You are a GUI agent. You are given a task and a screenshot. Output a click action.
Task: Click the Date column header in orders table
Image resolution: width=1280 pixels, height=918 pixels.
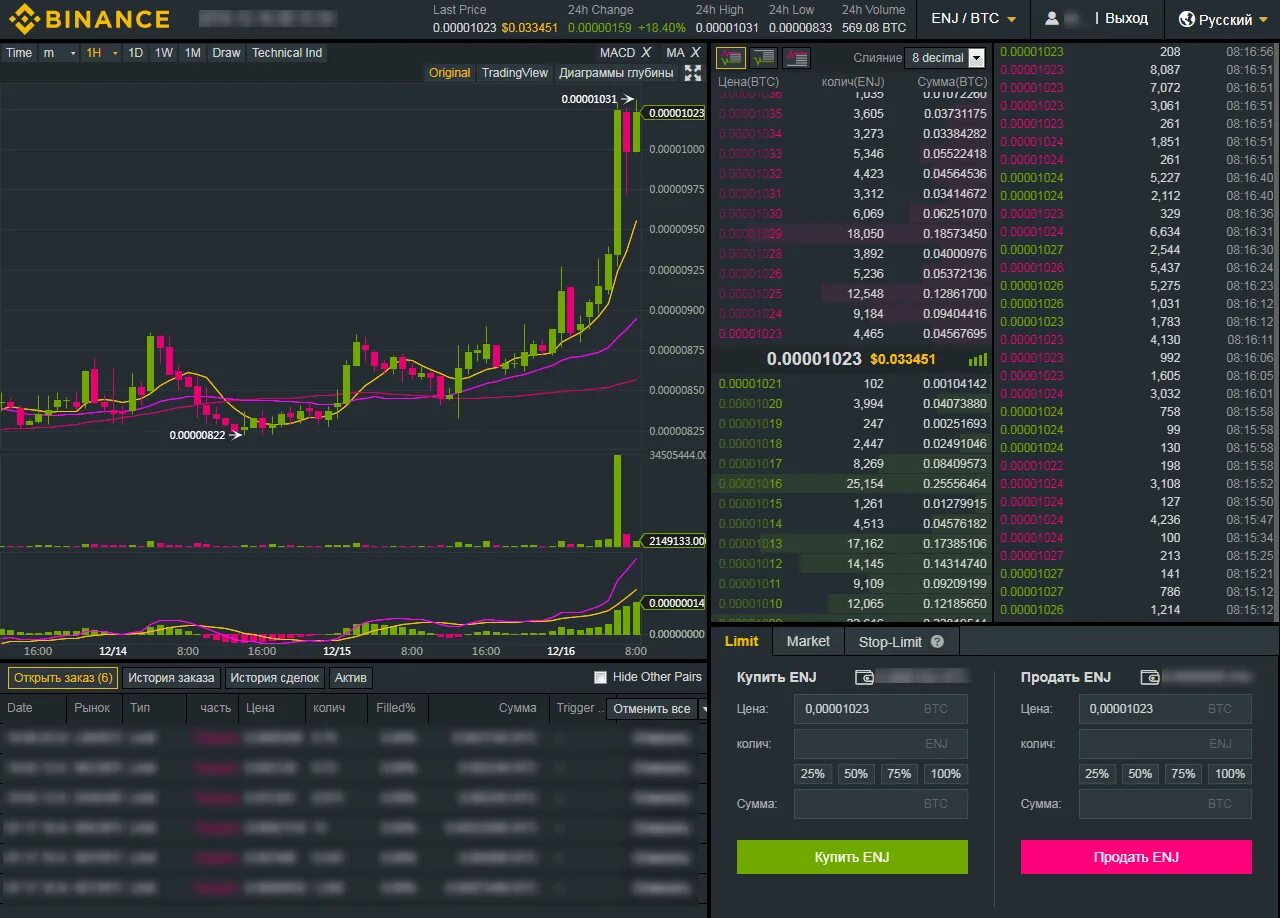tap(20, 708)
